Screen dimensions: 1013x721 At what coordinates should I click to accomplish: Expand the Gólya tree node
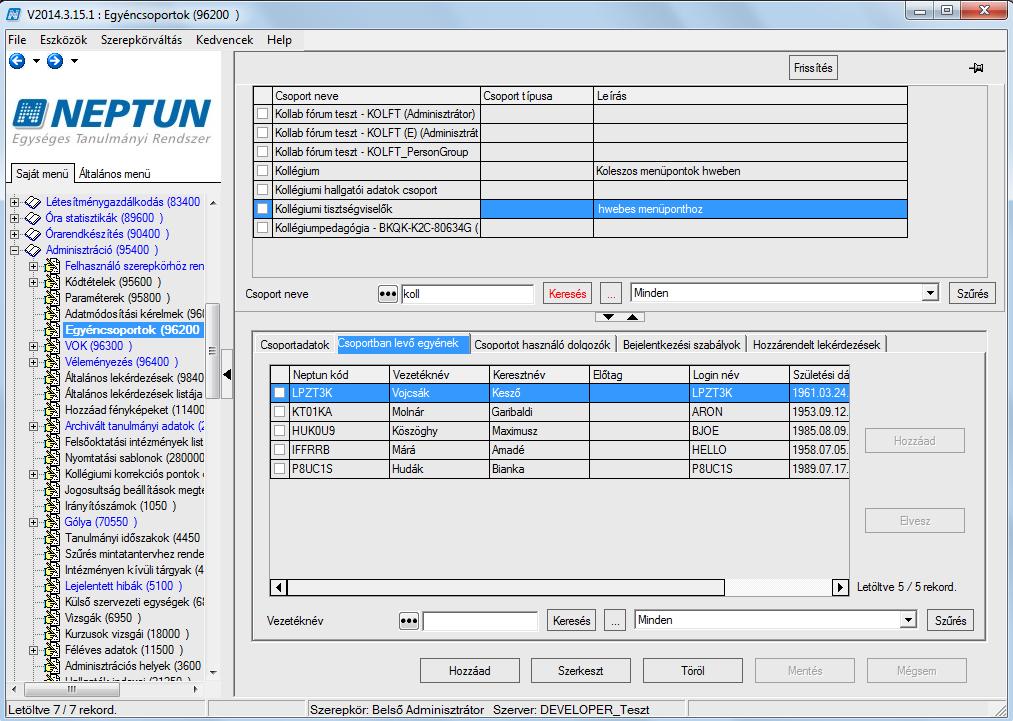34,522
